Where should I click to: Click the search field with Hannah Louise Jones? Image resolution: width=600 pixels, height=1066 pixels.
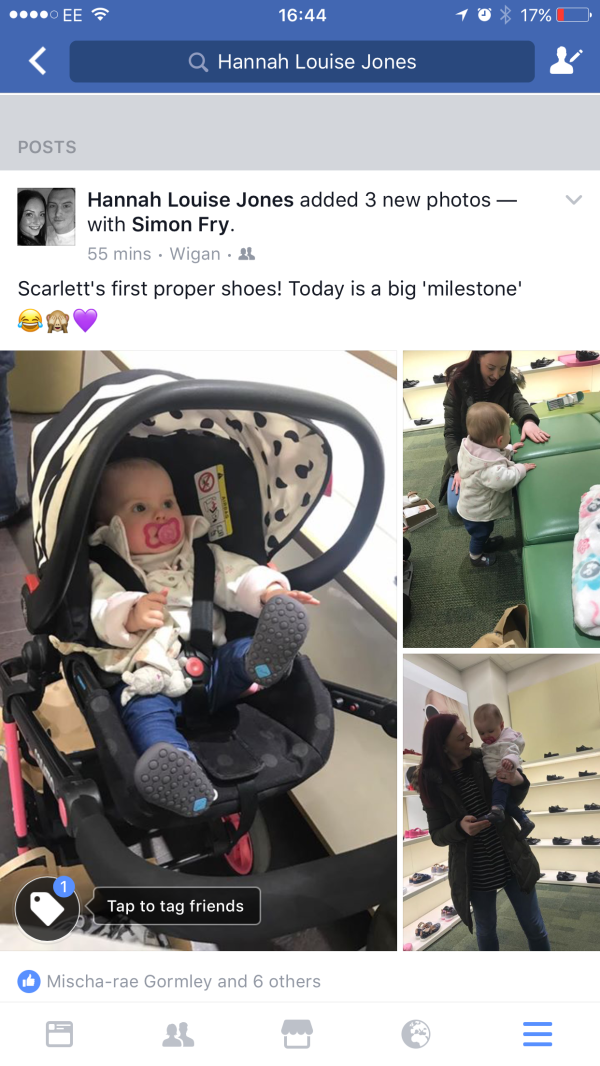[x=302, y=62]
